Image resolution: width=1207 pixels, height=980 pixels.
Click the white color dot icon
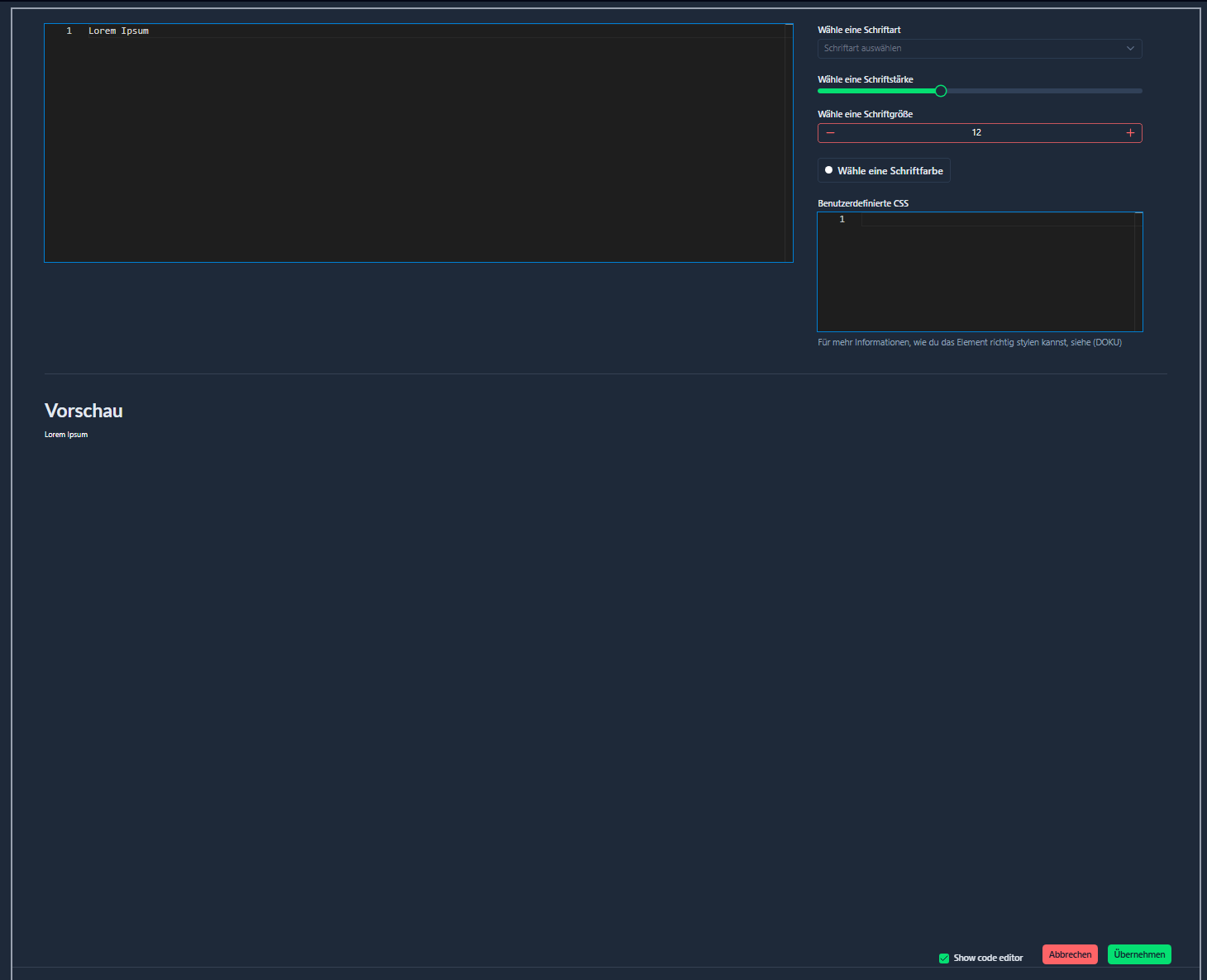tap(828, 170)
